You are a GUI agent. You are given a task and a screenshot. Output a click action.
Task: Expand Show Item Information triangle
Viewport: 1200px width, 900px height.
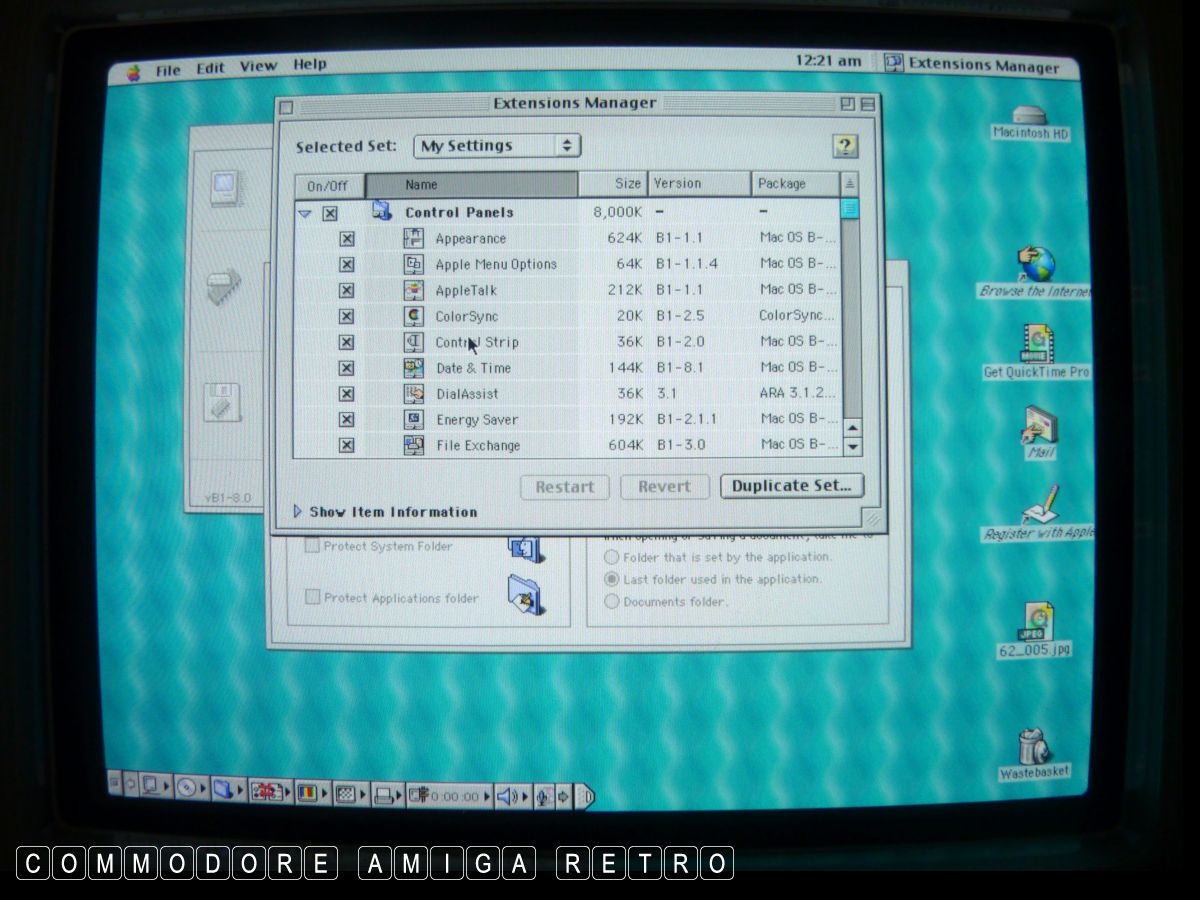[297, 512]
